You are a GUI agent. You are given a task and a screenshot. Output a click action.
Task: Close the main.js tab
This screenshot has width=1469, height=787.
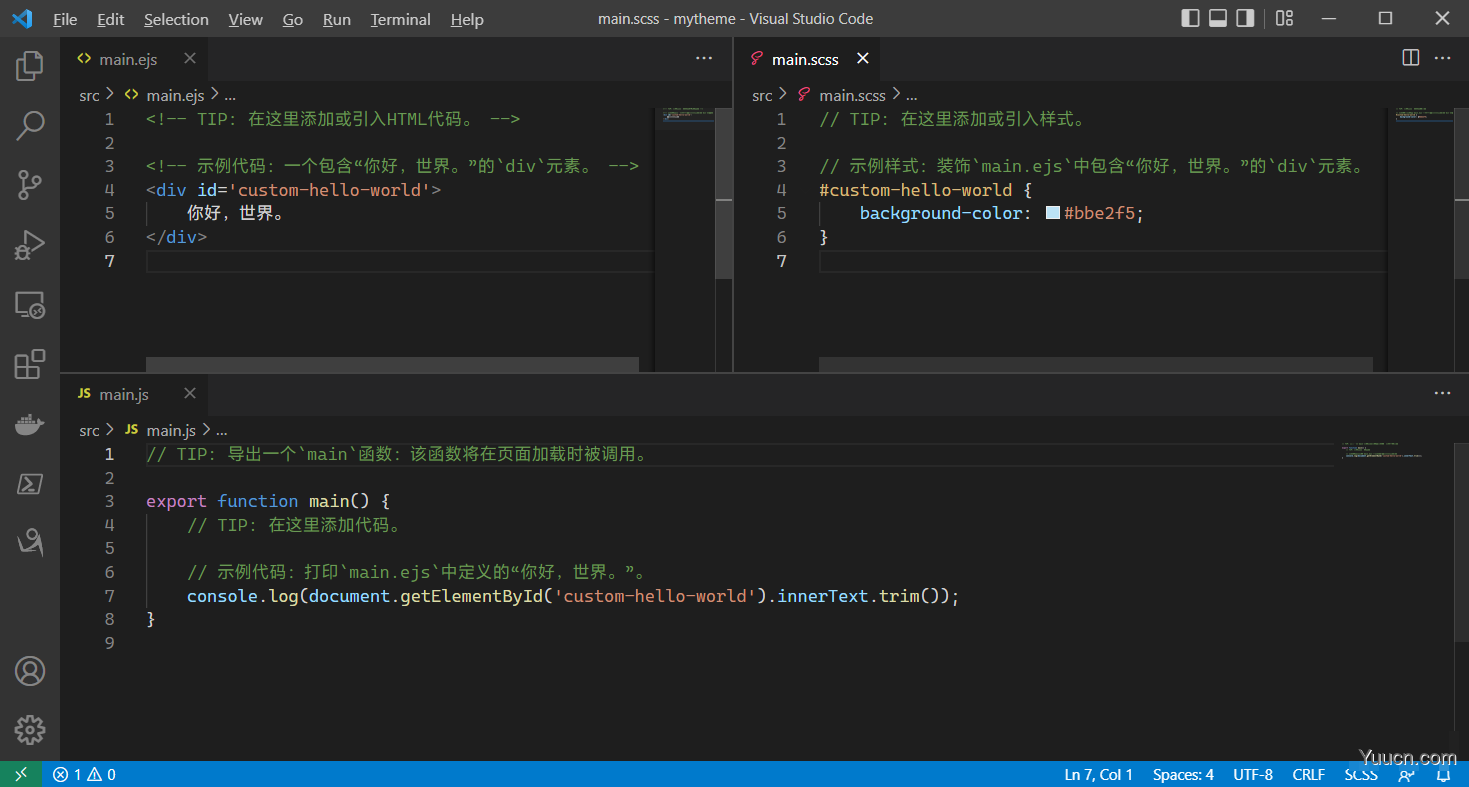pos(190,393)
